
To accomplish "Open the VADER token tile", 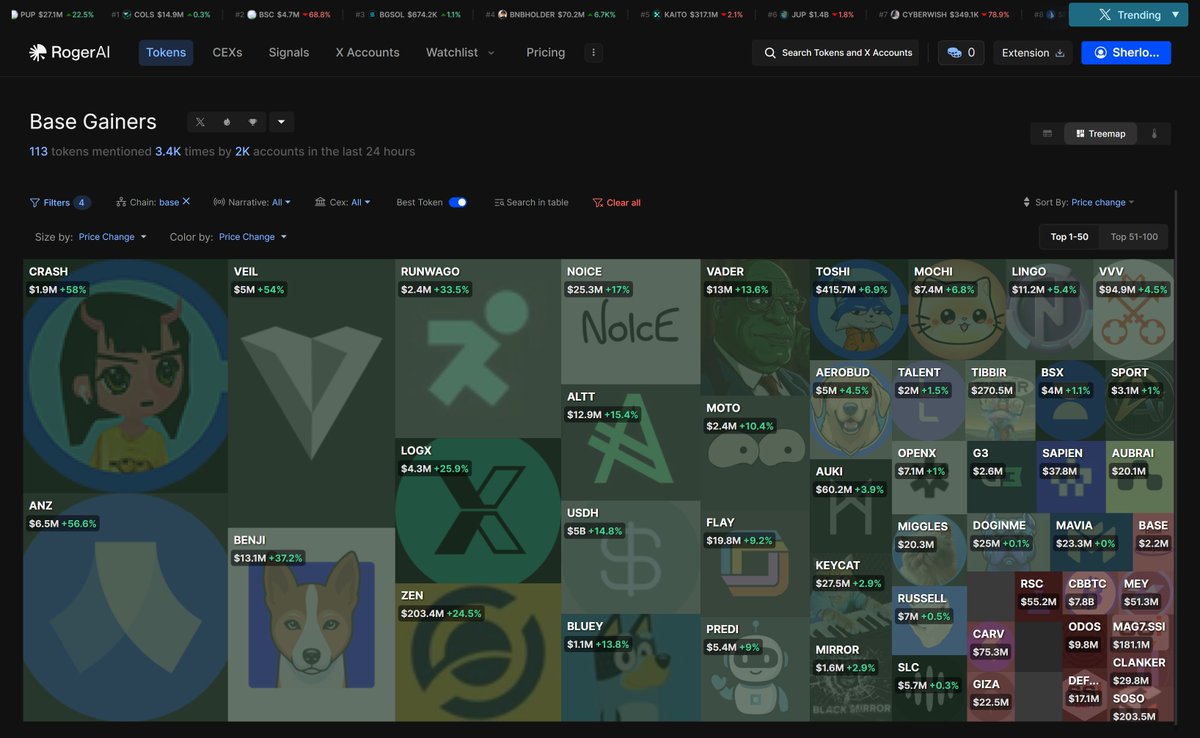I will (755, 328).
